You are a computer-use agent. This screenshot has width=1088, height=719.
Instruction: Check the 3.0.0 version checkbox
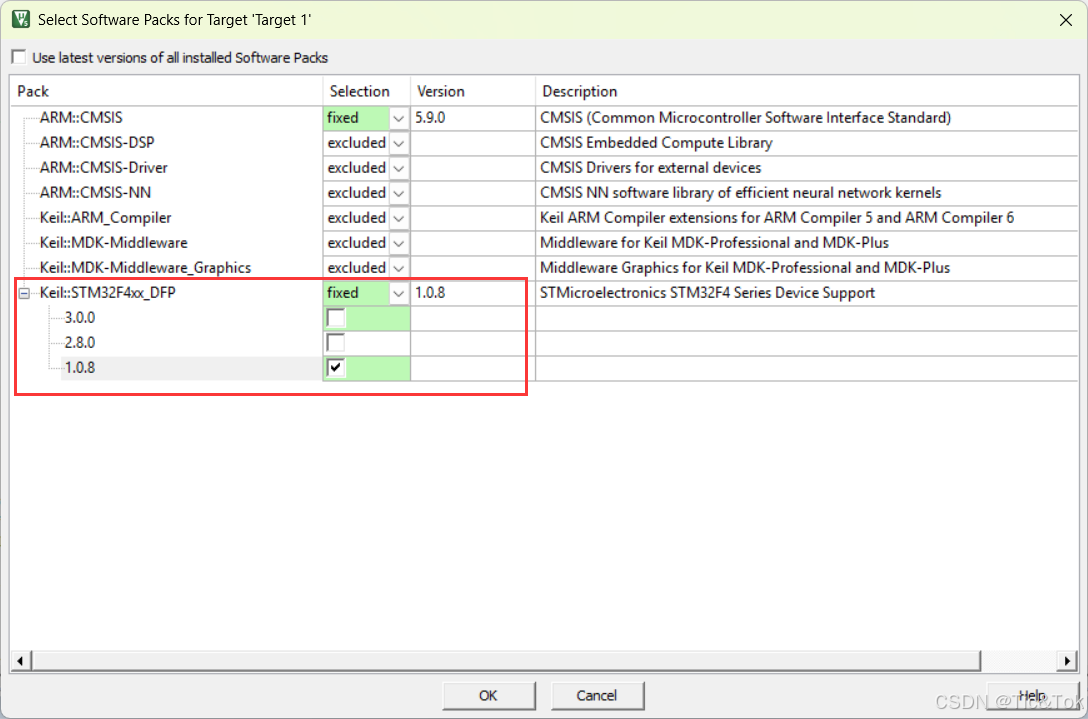[x=336, y=318]
